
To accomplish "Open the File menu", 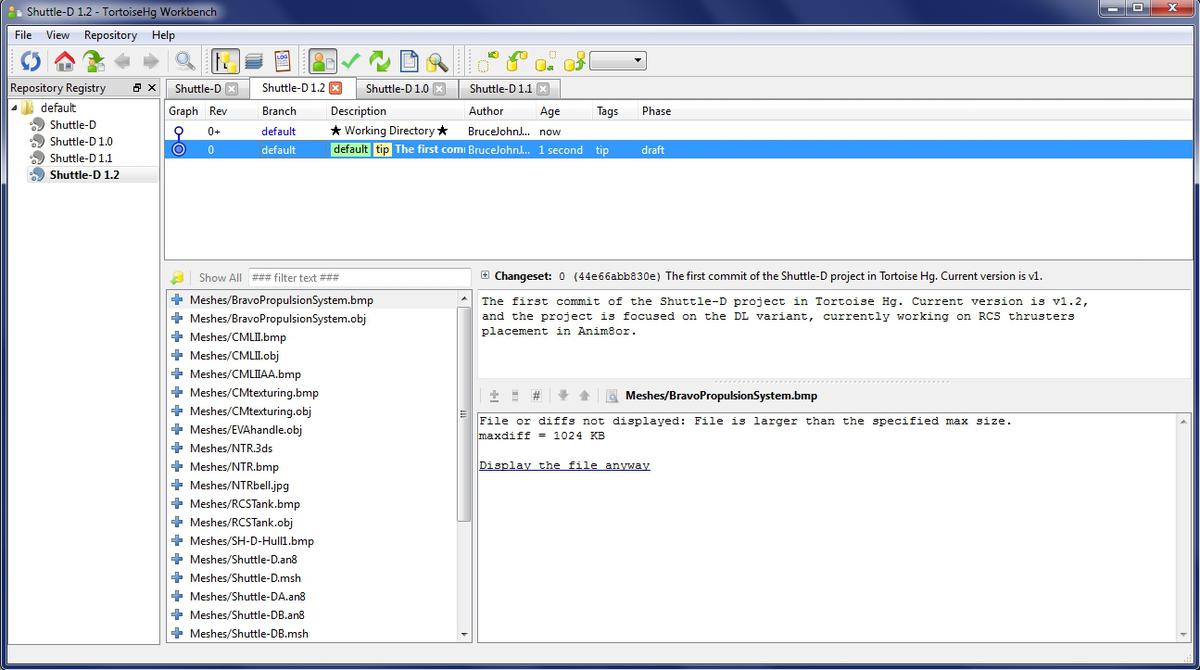I will 23,35.
